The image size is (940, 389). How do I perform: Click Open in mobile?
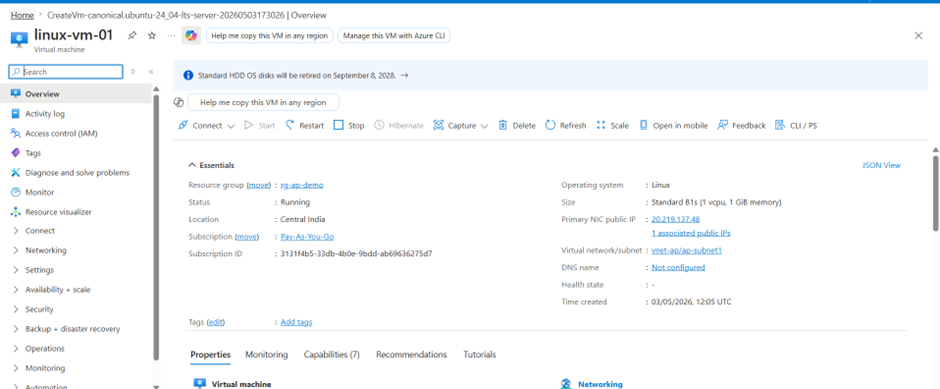coord(673,126)
